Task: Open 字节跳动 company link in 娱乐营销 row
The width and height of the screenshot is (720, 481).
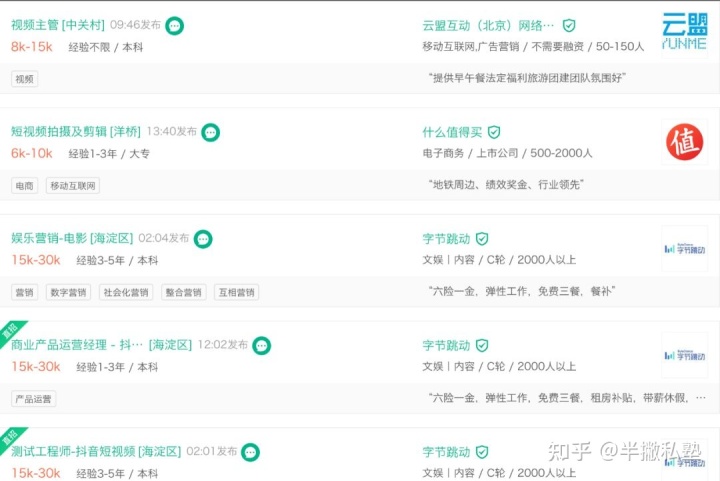Action: [446, 239]
